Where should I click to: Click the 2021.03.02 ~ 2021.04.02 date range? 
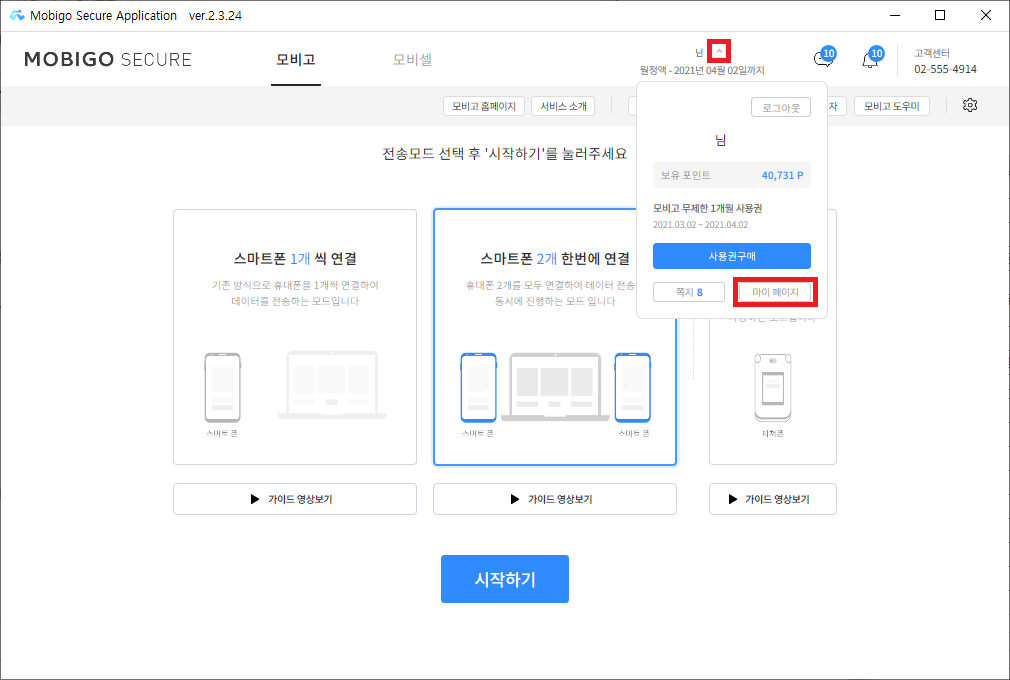click(x=700, y=225)
